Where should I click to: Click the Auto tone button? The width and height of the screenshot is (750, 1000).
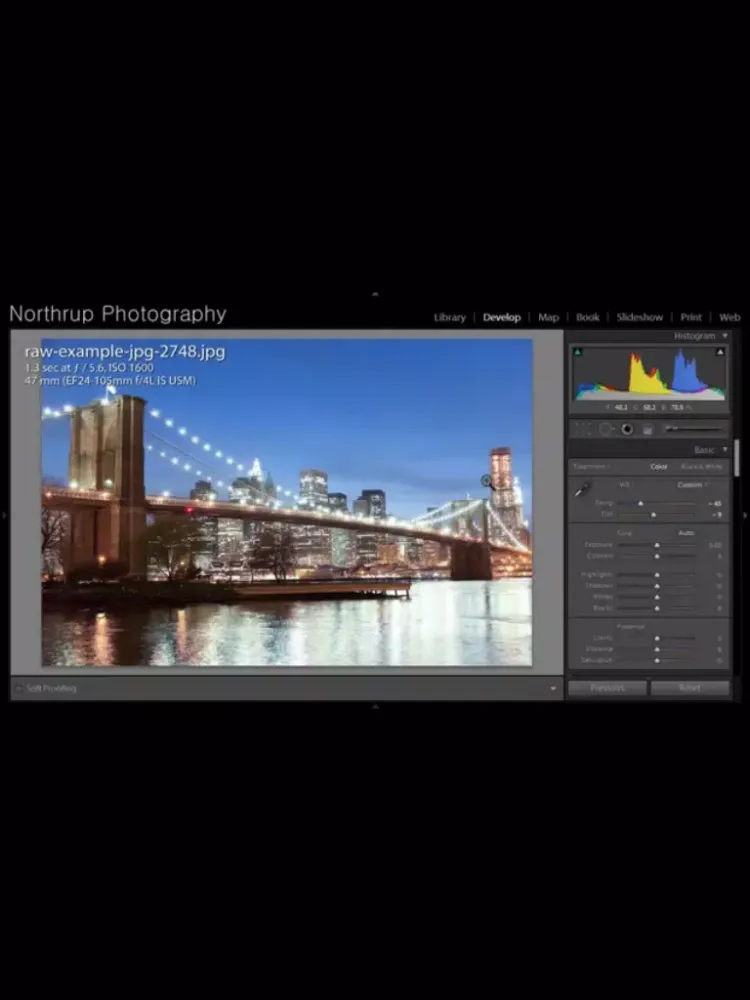point(686,533)
